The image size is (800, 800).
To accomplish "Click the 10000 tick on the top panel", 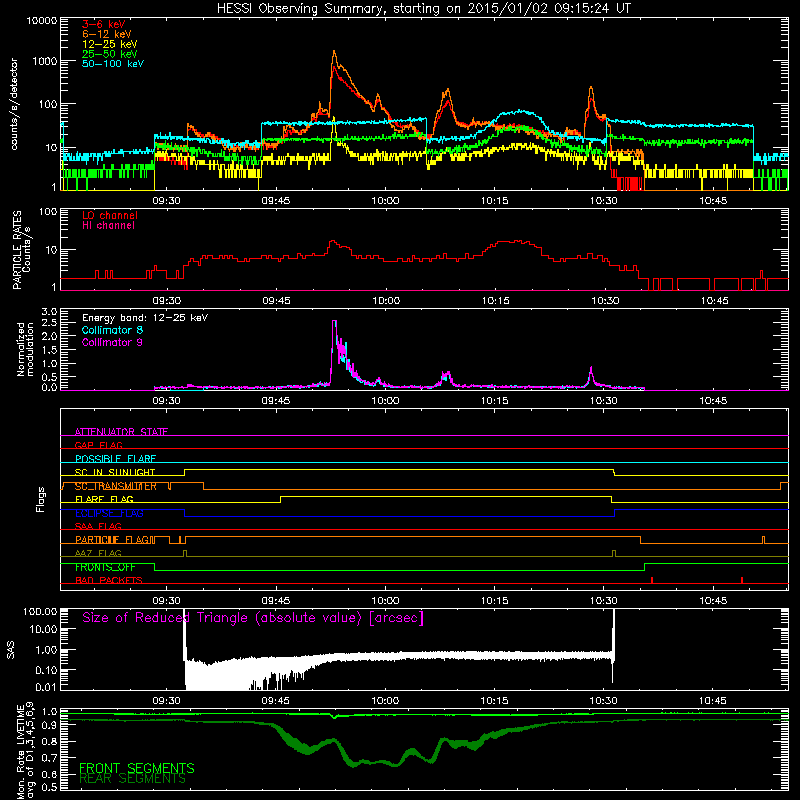I will pos(41,21).
